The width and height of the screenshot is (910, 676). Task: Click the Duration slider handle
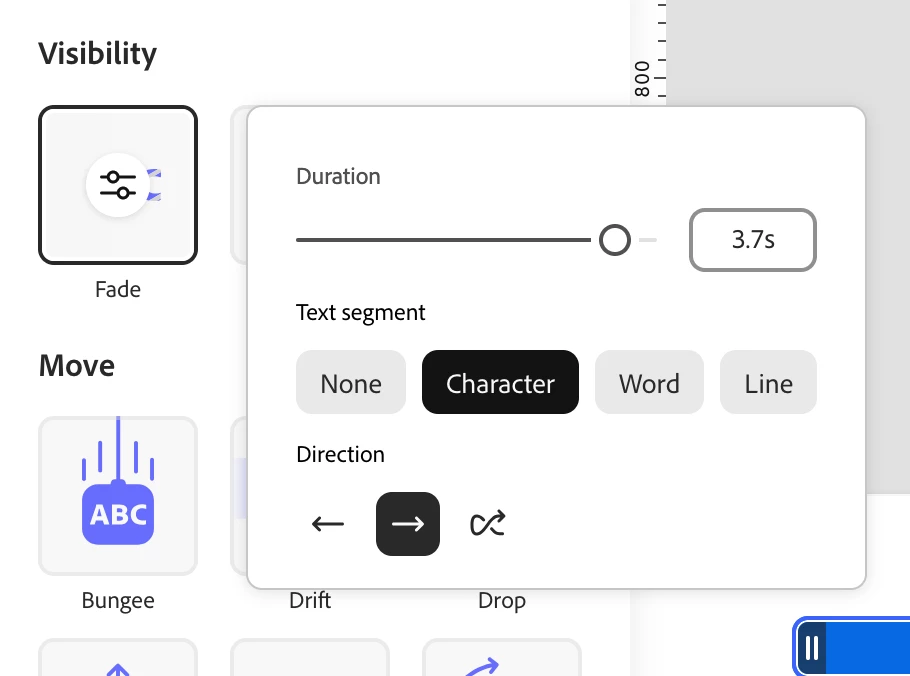[x=615, y=240]
